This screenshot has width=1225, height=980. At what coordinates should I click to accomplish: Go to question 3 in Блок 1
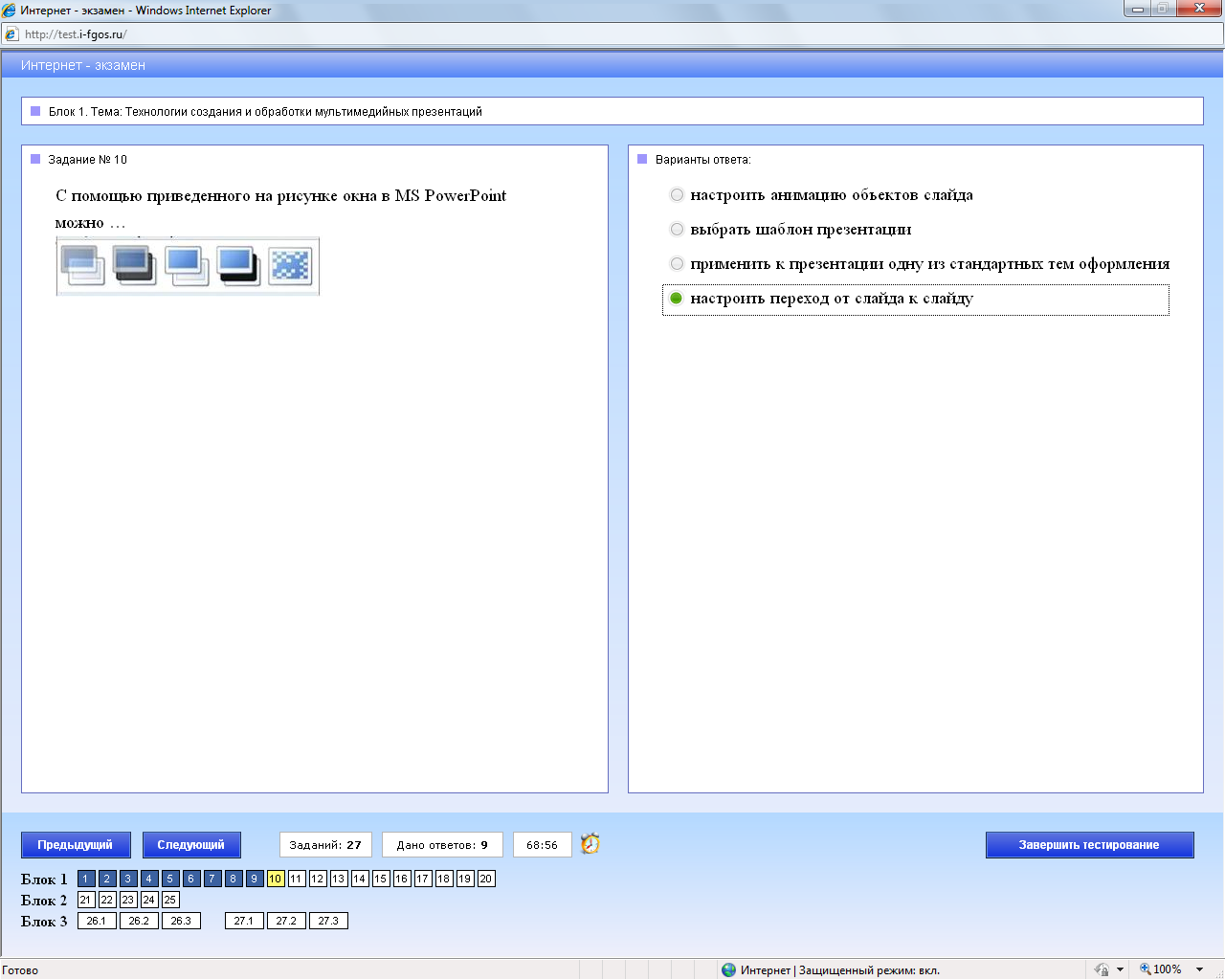pyautogui.click(x=128, y=879)
